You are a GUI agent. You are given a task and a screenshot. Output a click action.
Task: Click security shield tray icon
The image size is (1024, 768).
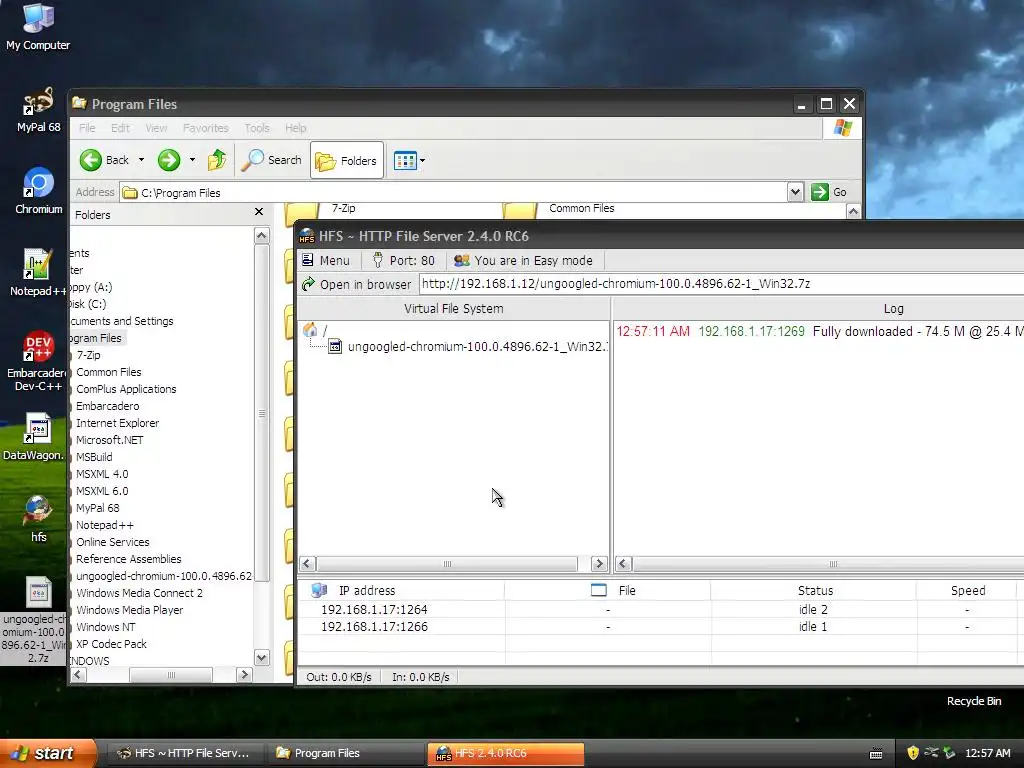point(913,753)
